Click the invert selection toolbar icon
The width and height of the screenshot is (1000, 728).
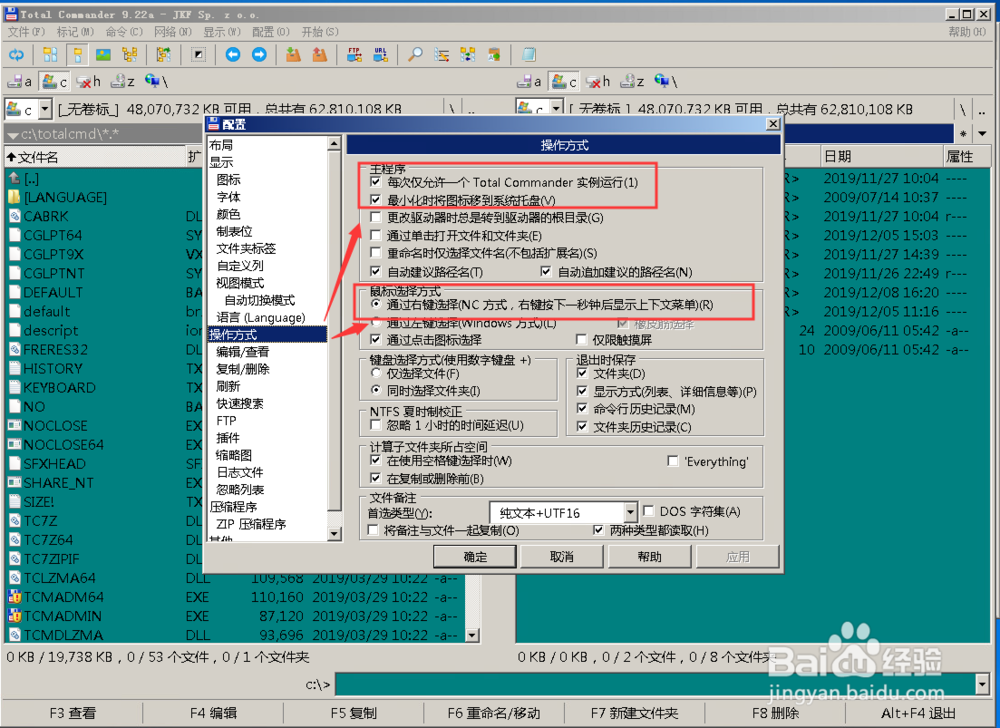click(x=198, y=55)
